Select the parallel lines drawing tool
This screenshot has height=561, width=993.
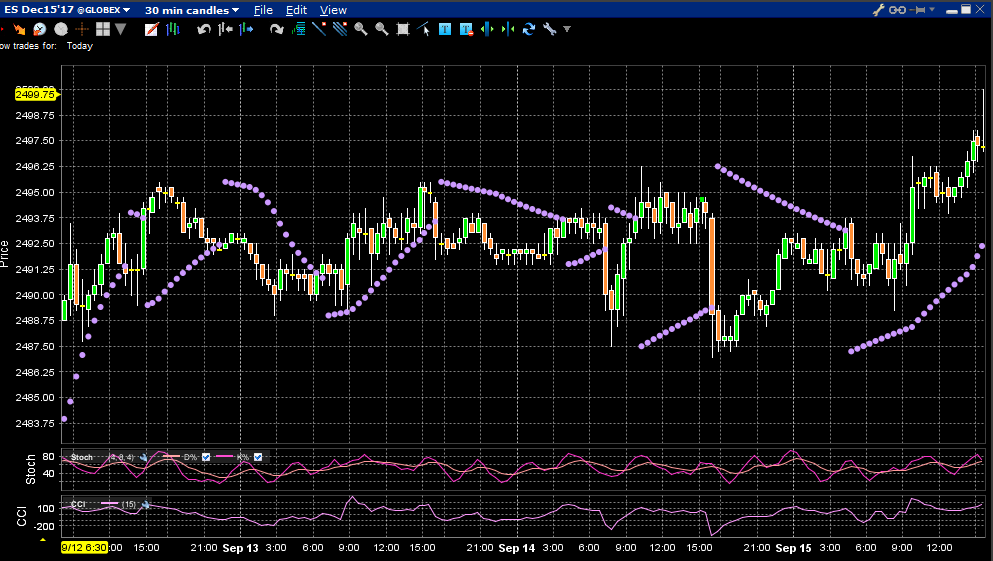point(339,29)
